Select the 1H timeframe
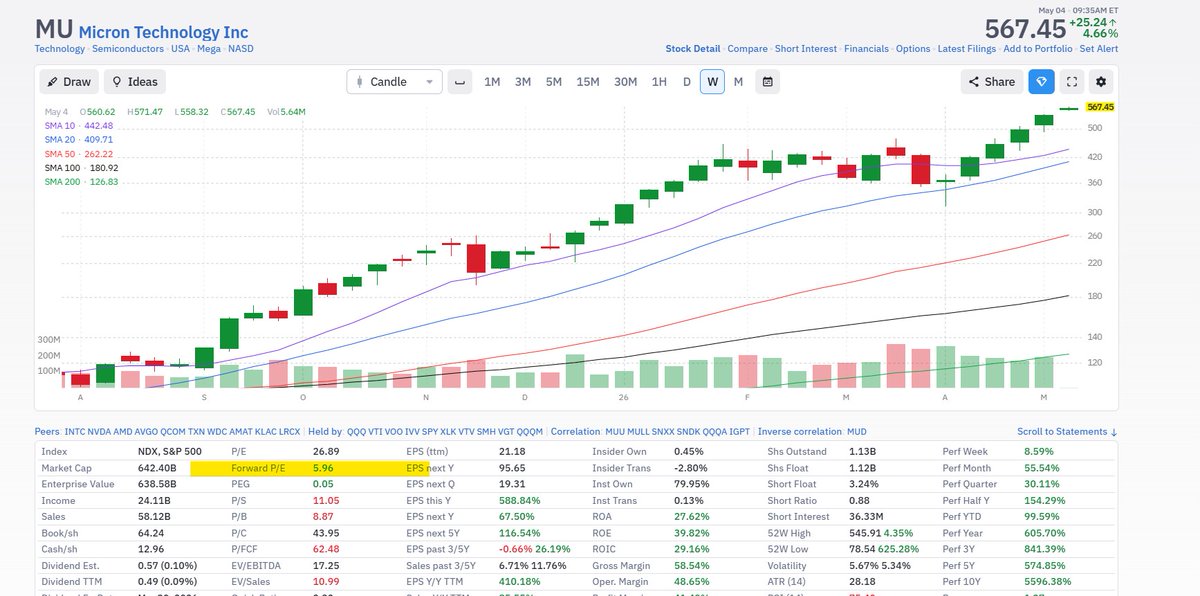This screenshot has width=1200, height=596. click(659, 82)
